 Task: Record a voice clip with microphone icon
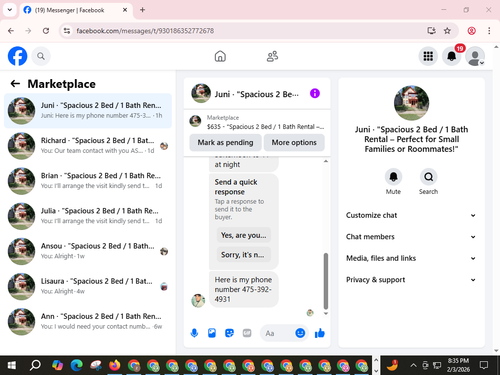(194, 333)
